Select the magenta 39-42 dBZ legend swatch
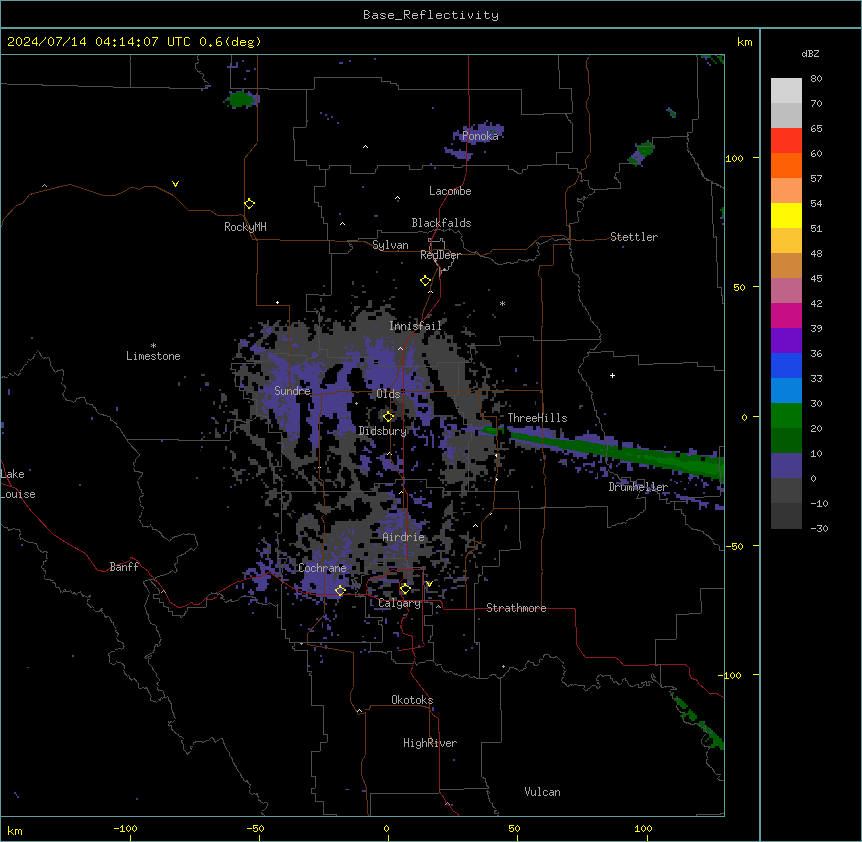 pyautogui.click(x=786, y=315)
